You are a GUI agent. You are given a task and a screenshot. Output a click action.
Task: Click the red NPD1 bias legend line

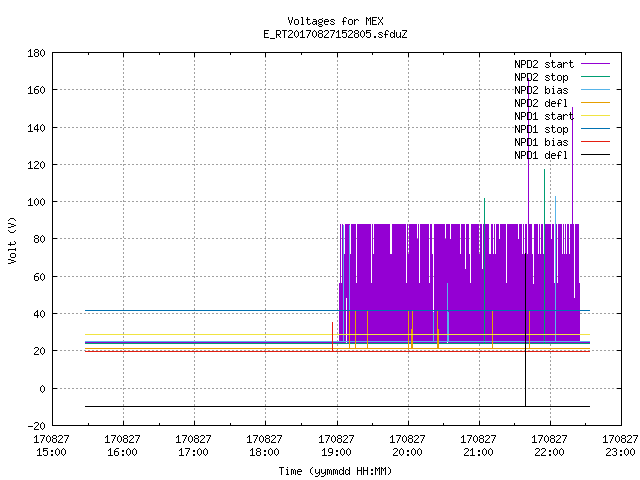coord(595,142)
